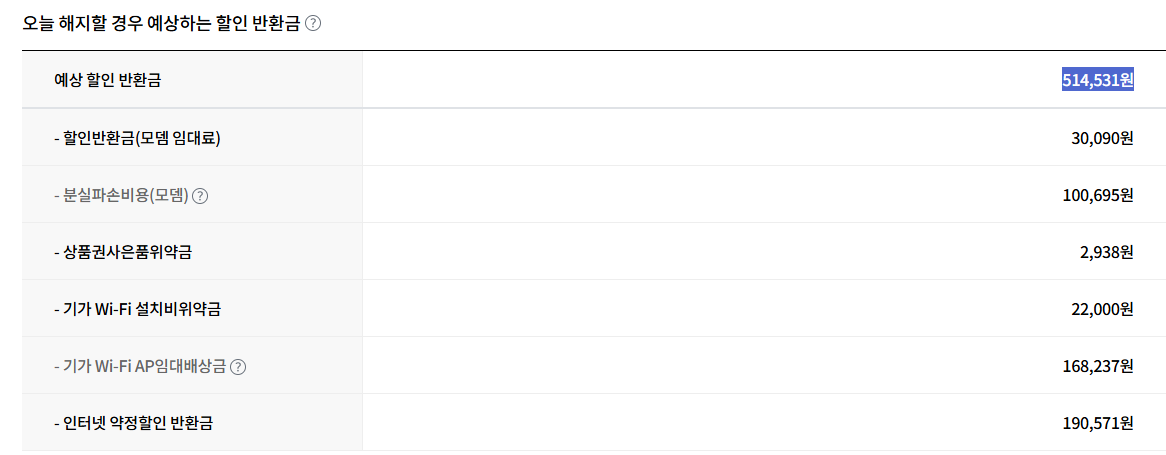
Task: Click the 30,090원 modem rental amount
Action: pos(1102,138)
